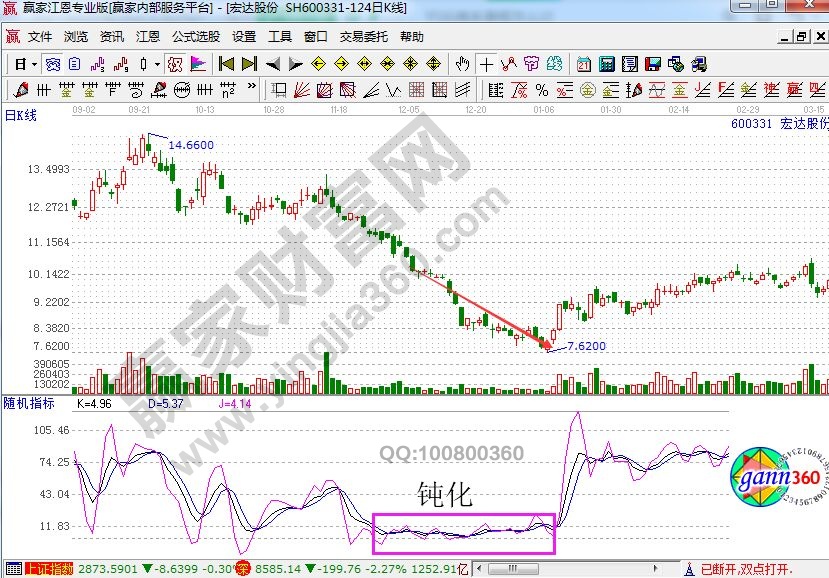Toggle the red framed chart icon
The width and height of the screenshot is (829, 578).
click(174, 64)
